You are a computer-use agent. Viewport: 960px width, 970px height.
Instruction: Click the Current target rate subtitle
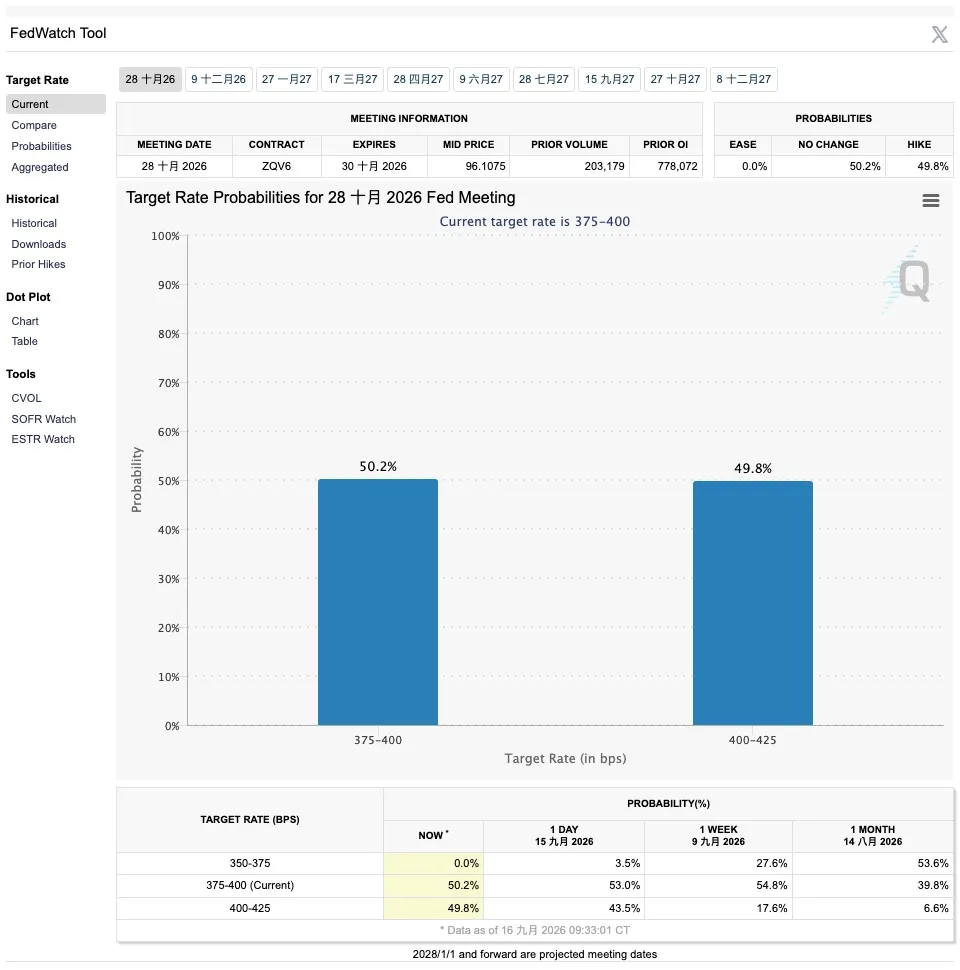534,221
